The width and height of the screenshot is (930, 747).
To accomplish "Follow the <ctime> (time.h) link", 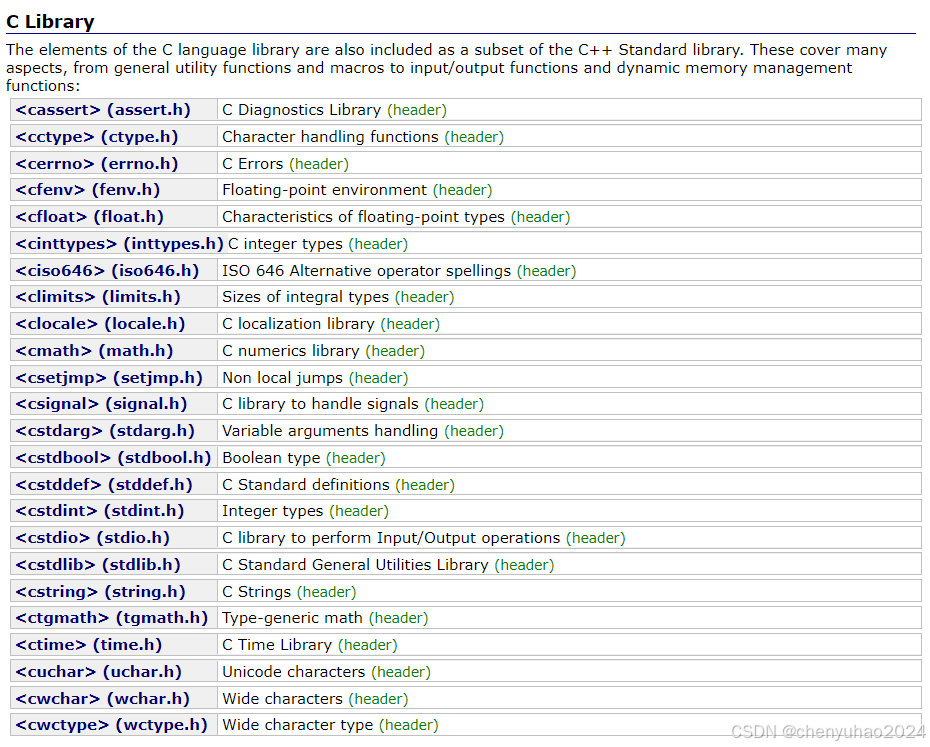I will tap(88, 645).
